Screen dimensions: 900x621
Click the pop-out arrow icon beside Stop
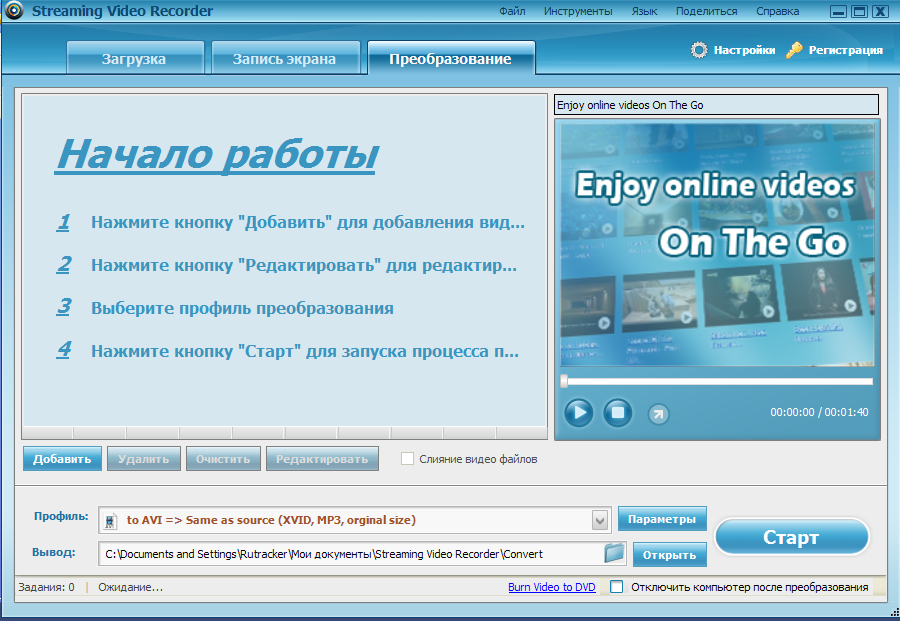pyautogui.click(x=658, y=413)
